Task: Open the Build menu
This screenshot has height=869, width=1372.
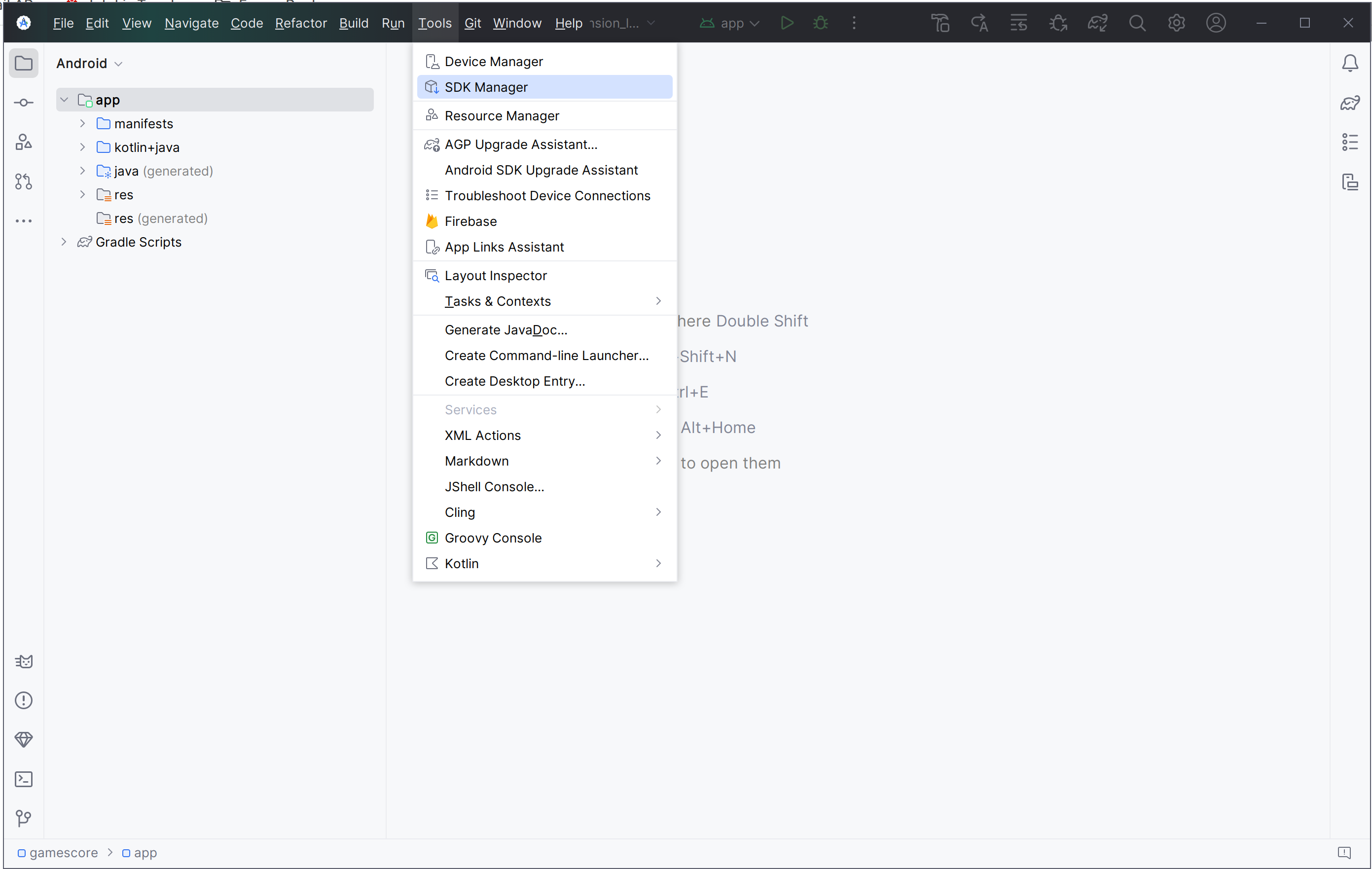Action: 353,23
